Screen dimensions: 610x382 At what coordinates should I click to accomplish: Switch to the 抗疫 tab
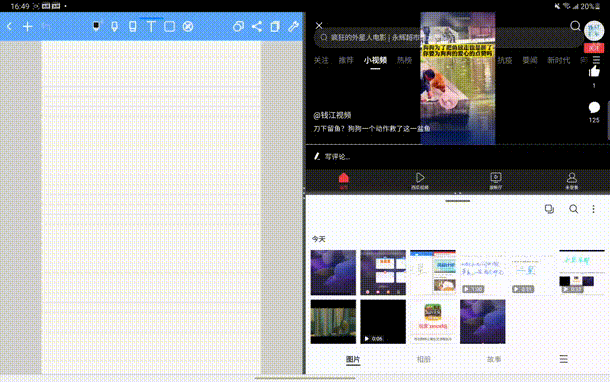505,60
